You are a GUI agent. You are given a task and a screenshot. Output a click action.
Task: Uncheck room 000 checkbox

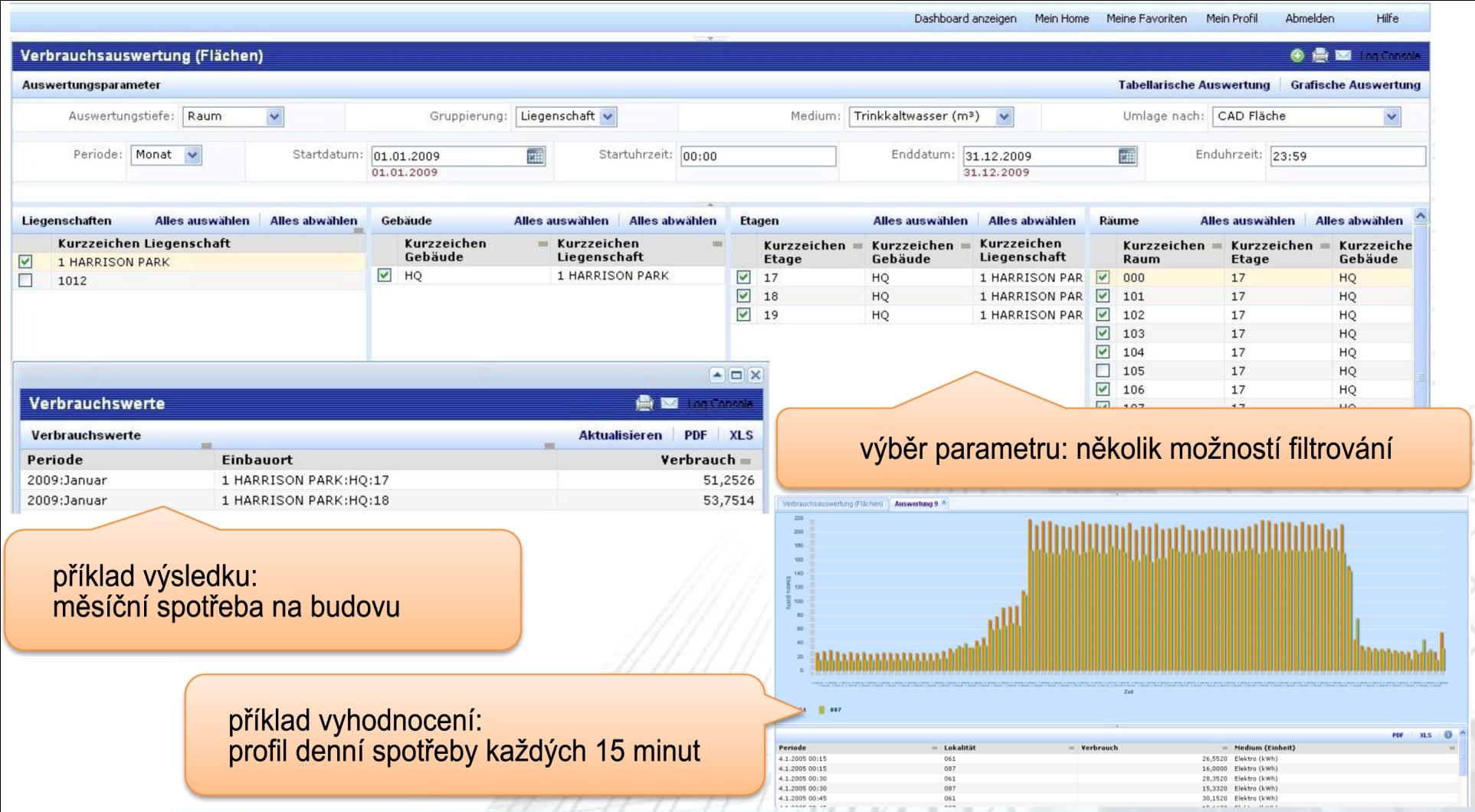tap(1103, 277)
